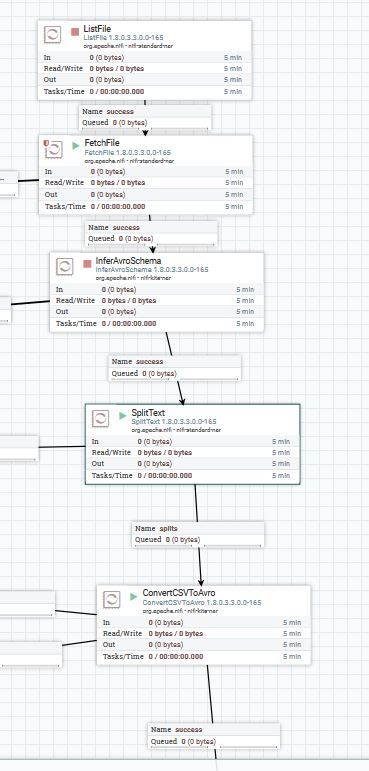
Task: Click the FetchFile 1.8.0.3.3.0.0-165 version text
Action: (x=128, y=153)
